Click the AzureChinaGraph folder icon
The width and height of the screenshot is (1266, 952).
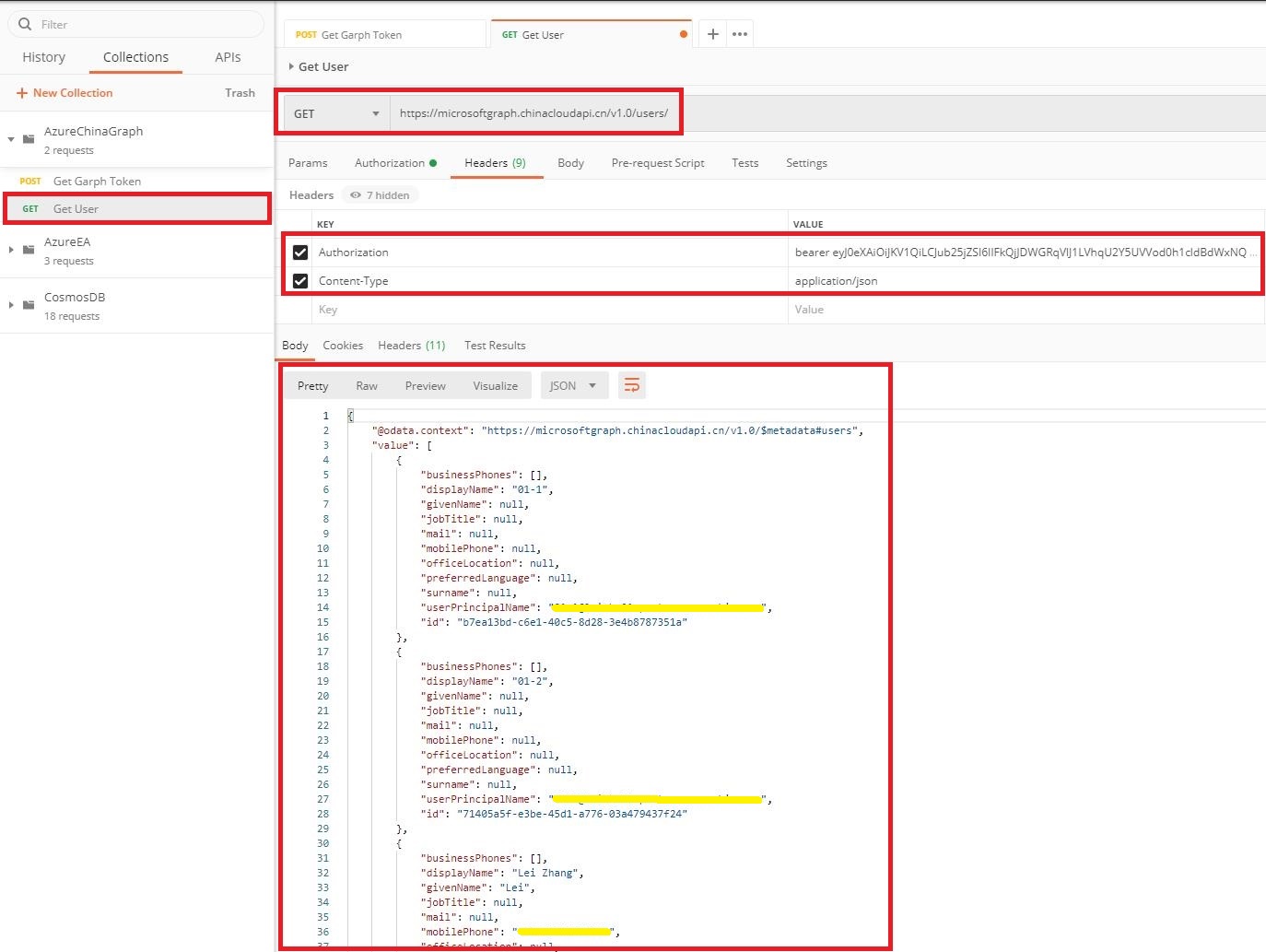(29, 139)
